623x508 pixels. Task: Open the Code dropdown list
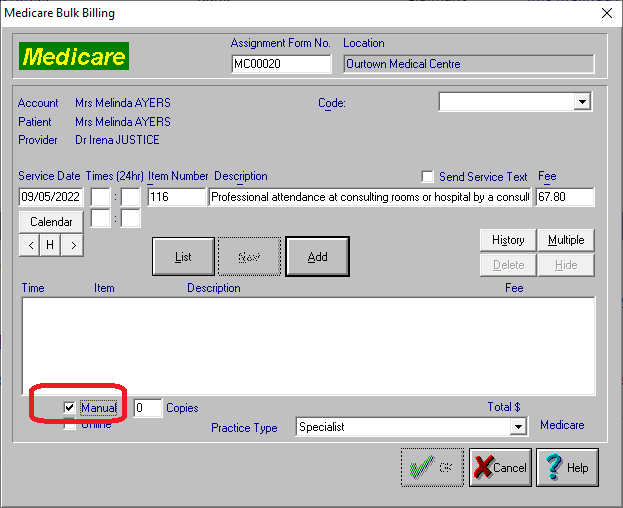582,102
